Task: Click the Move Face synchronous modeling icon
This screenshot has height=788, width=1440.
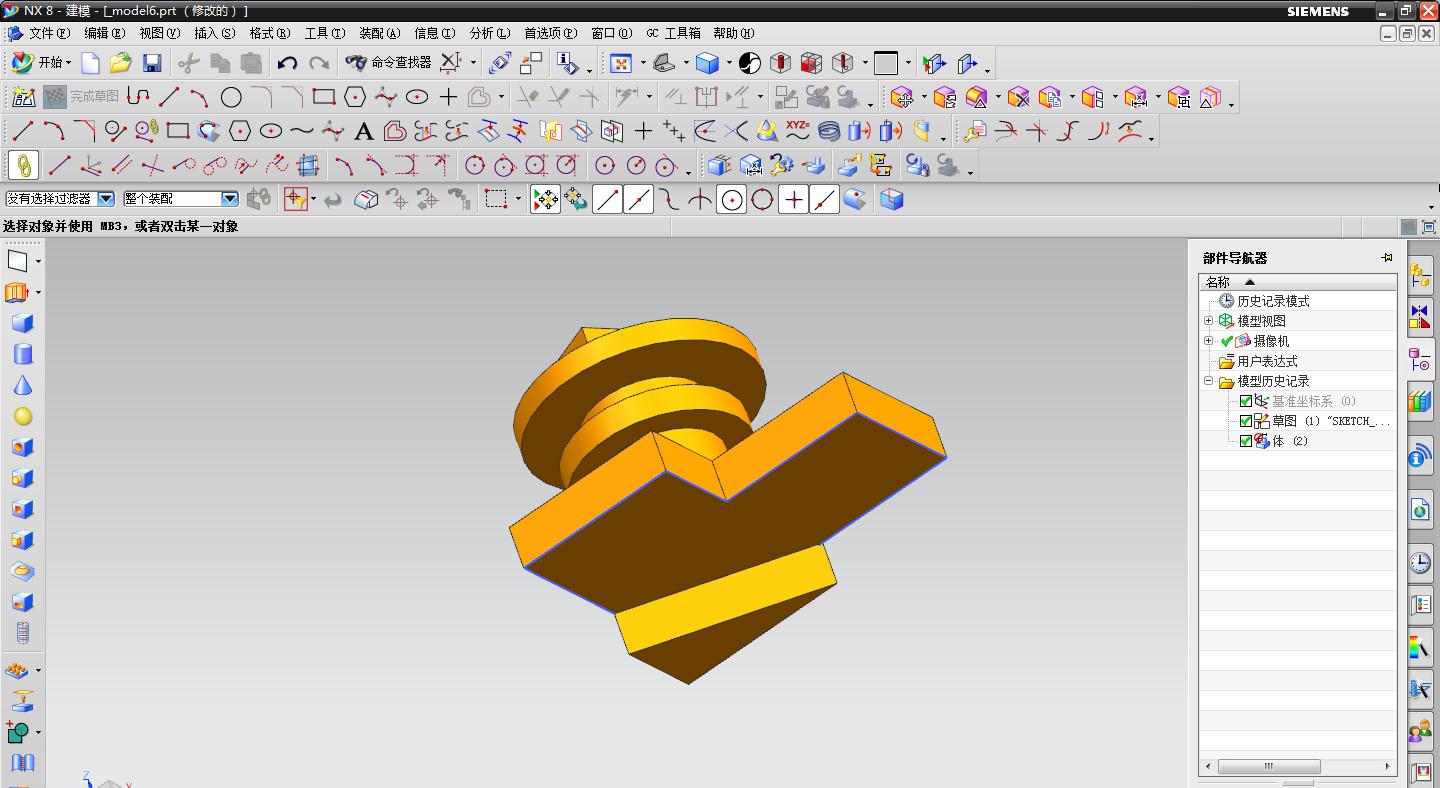Action: [x=902, y=97]
